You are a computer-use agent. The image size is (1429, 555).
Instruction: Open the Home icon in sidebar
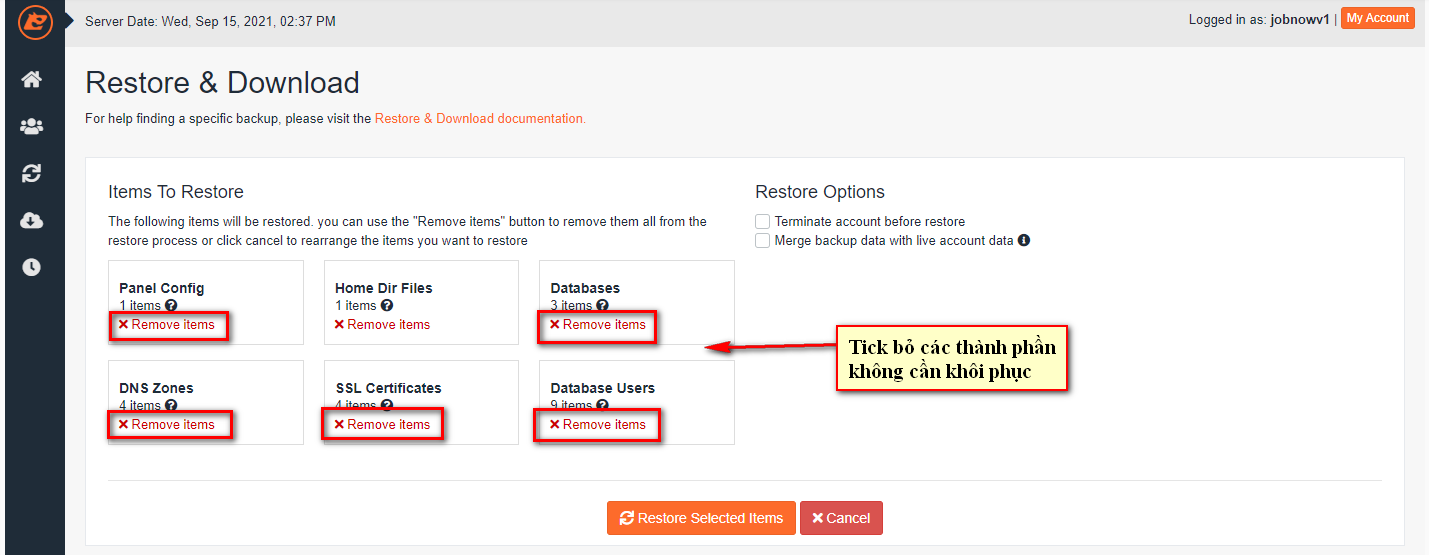32,79
